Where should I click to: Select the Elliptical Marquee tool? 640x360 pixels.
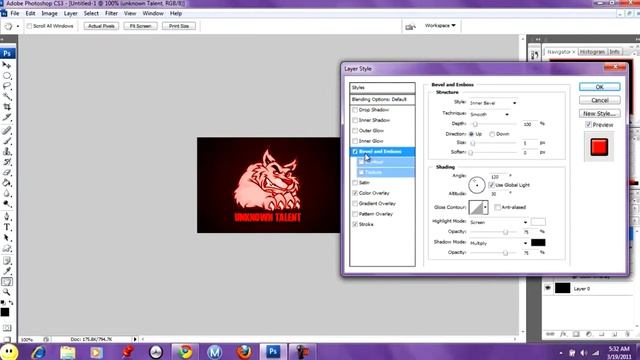[7, 76]
